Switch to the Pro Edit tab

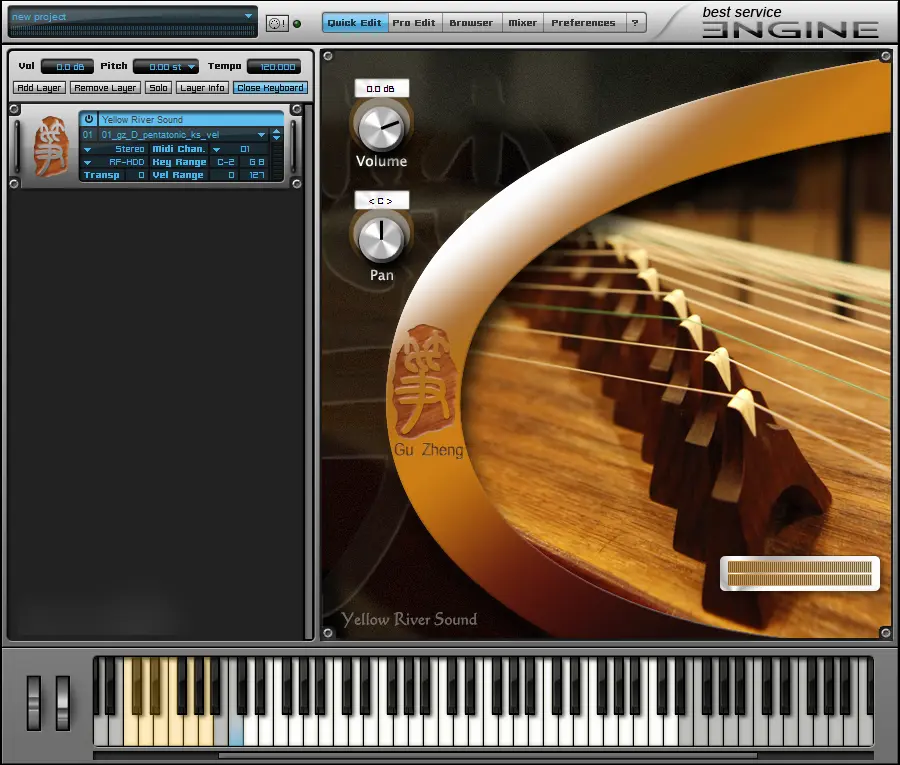point(414,23)
